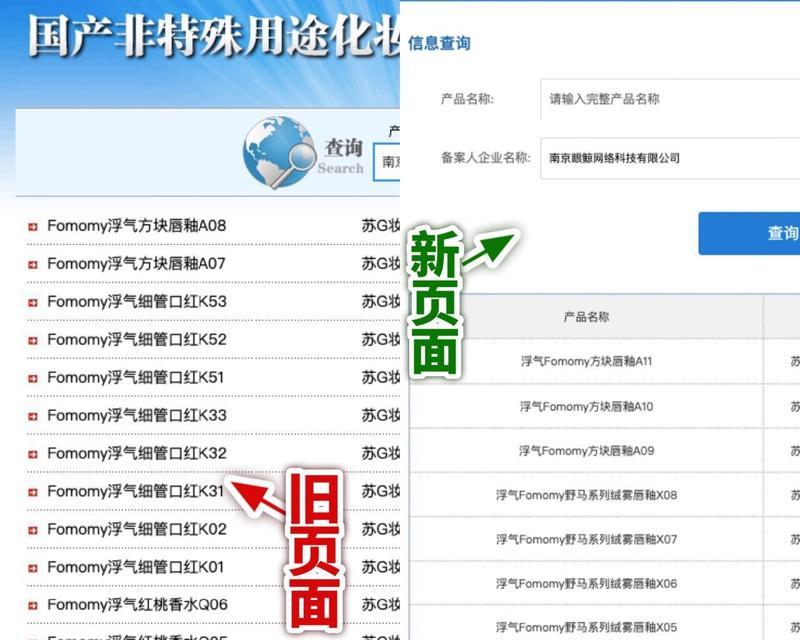This screenshot has height=640, width=800.
Task: Open Fomomy浮气细管口红K02 entry
Action: 137,529
